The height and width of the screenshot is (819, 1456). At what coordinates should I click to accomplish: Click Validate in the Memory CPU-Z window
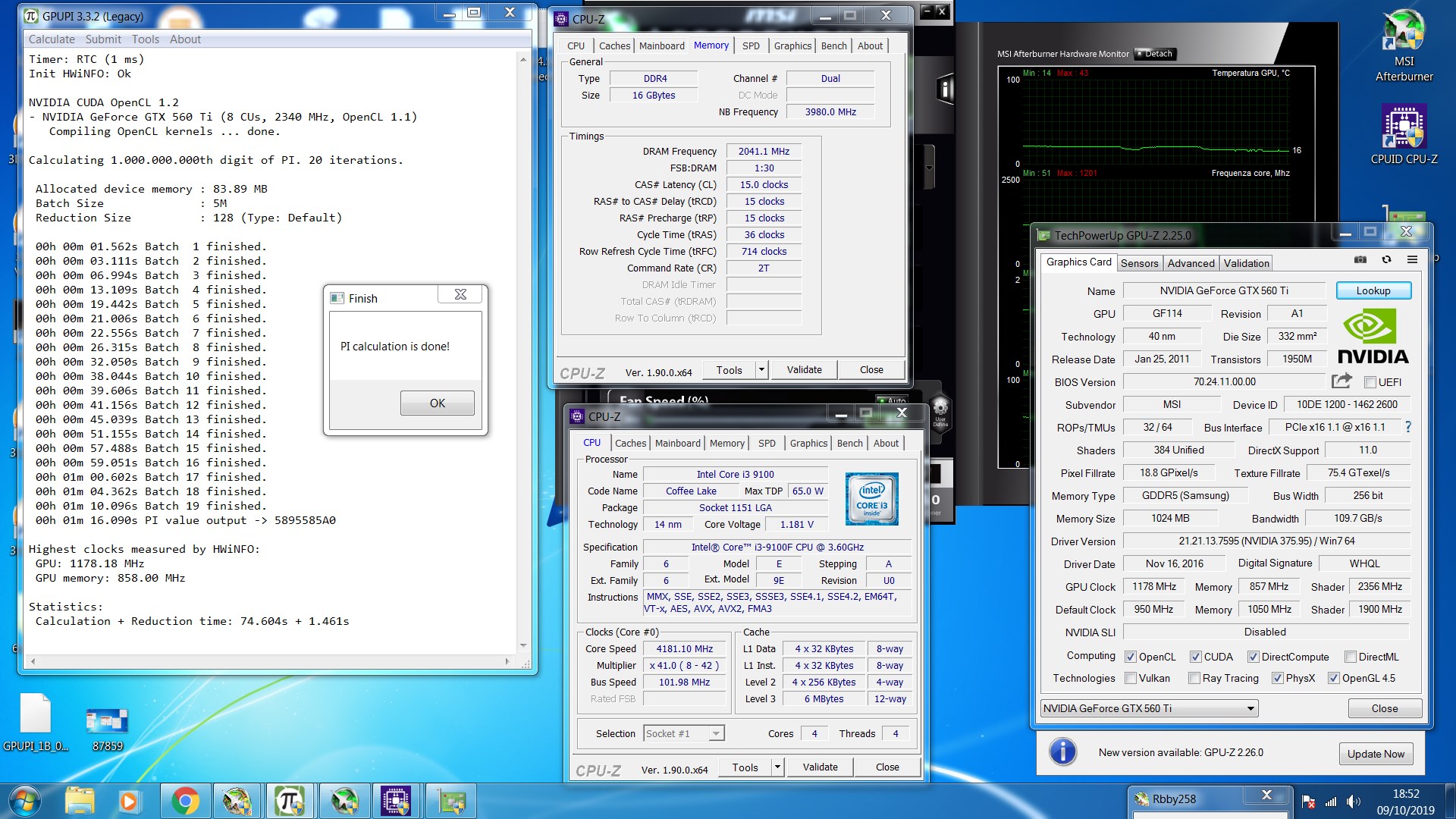pos(804,369)
